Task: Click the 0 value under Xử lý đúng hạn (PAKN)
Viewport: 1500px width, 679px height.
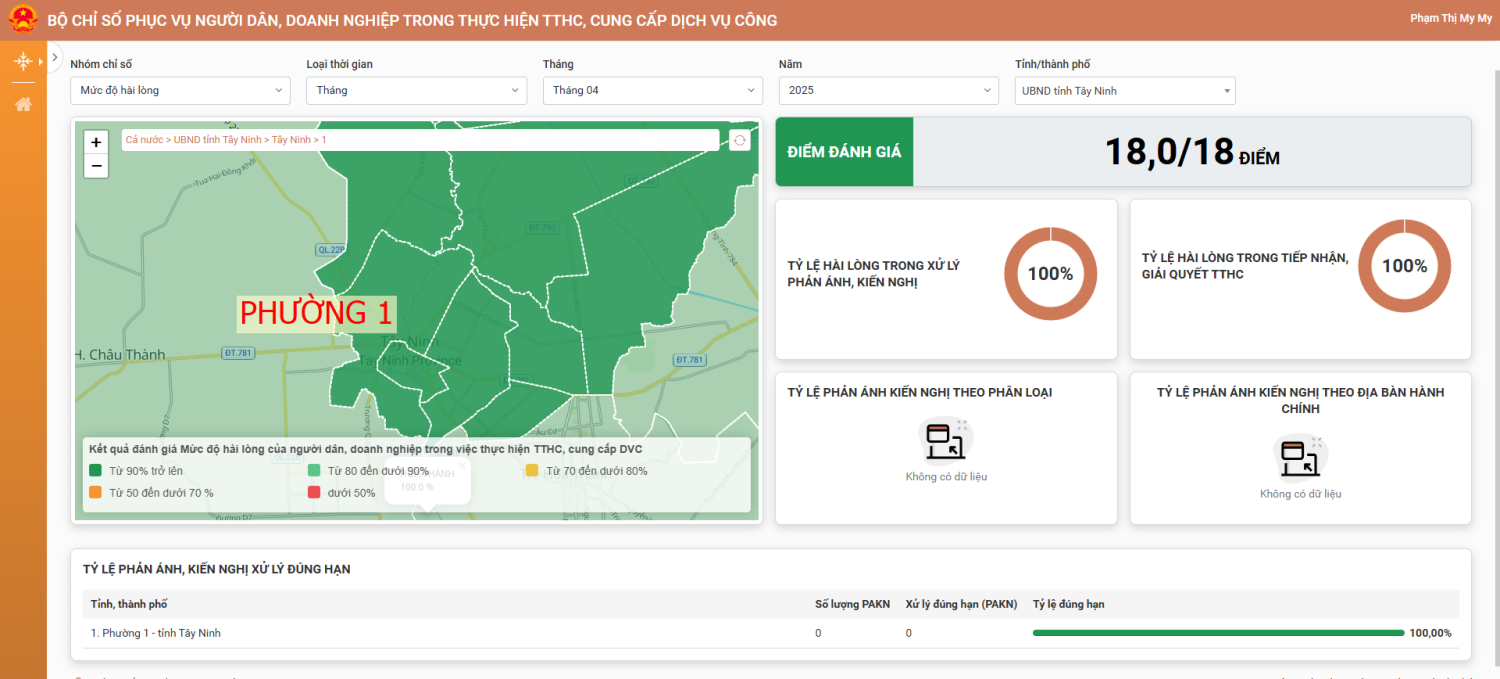Action: (909, 633)
